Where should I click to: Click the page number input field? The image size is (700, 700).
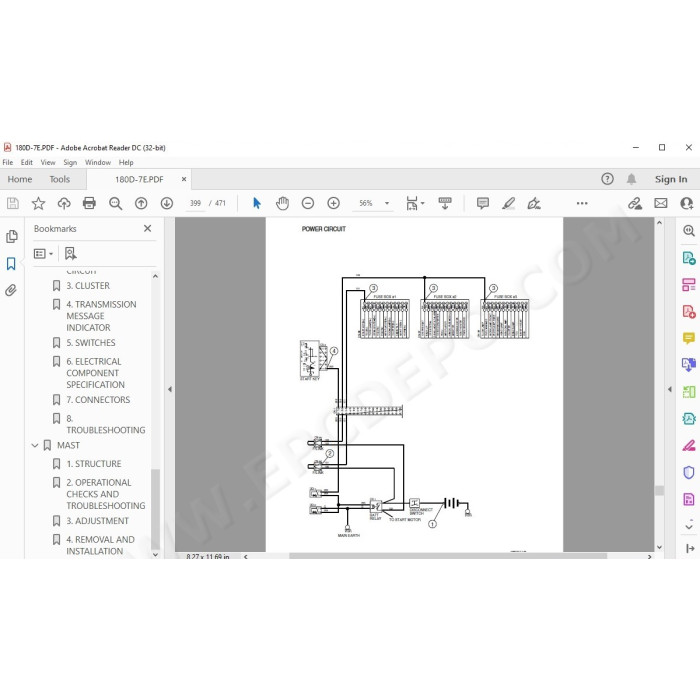point(195,204)
